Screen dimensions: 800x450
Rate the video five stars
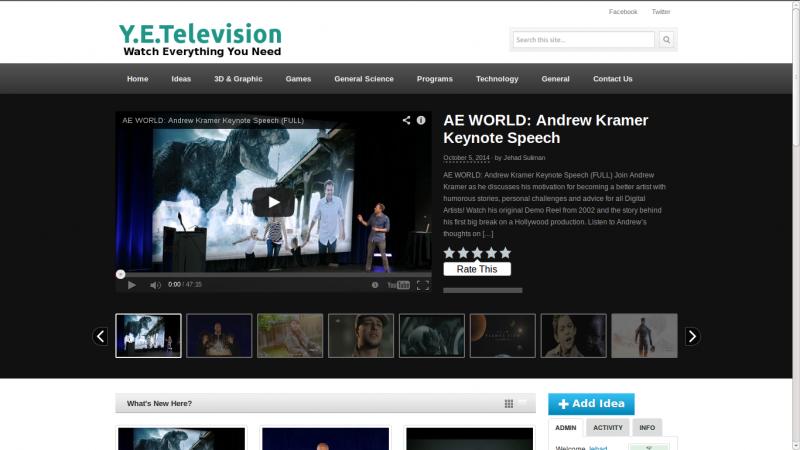click(505, 253)
